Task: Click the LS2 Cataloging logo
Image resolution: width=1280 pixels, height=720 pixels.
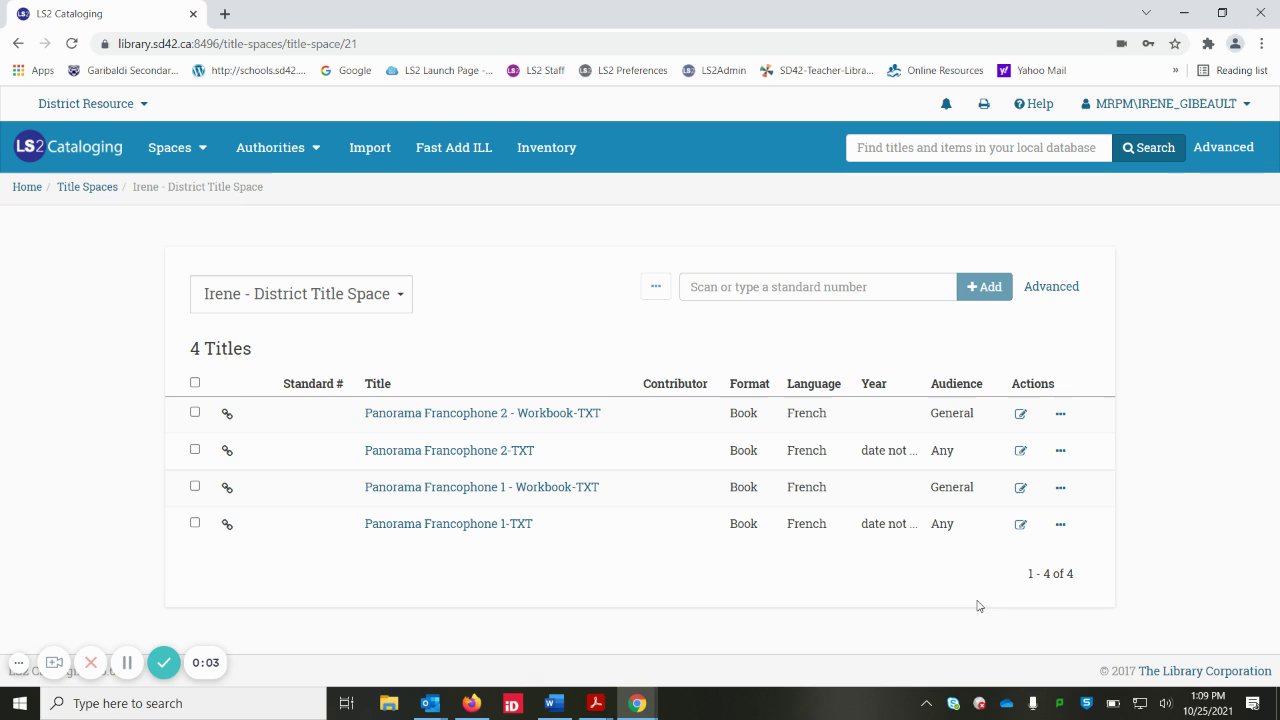Action: point(68,147)
